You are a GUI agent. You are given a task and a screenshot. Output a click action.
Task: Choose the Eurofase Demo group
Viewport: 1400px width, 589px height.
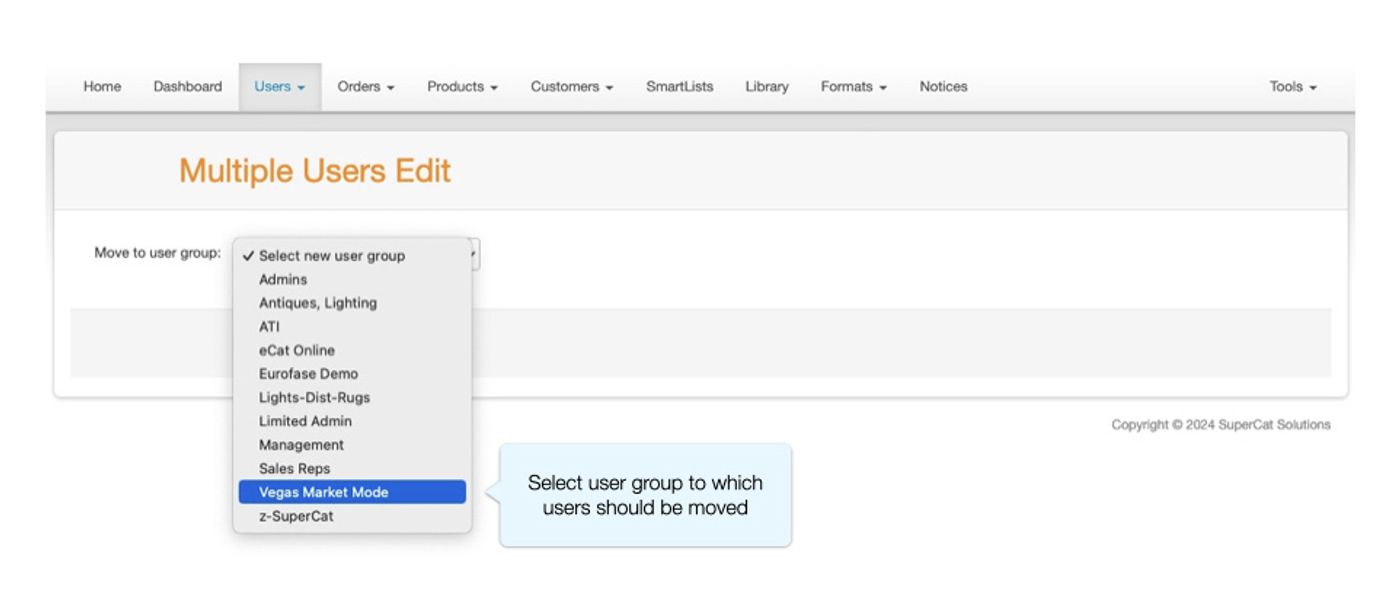point(352,374)
